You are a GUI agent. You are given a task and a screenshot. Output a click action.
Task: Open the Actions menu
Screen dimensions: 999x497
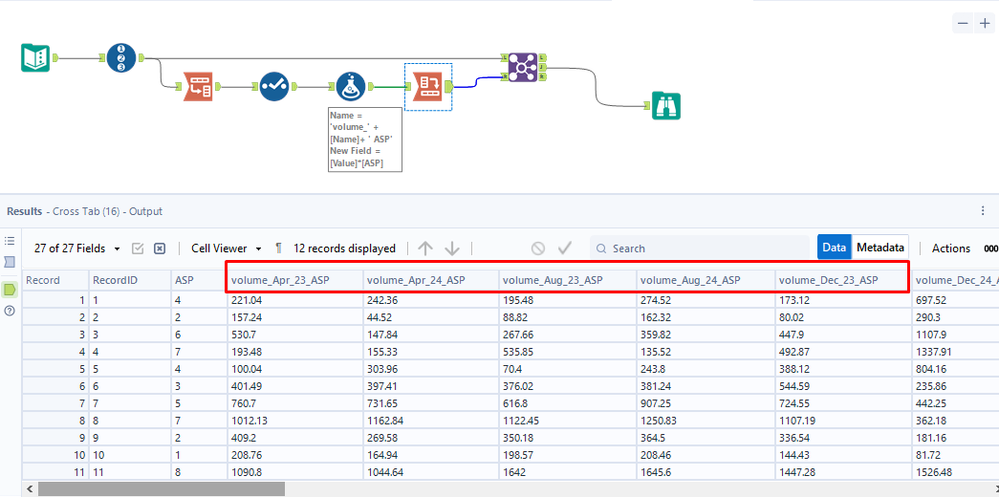[x=951, y=248]
